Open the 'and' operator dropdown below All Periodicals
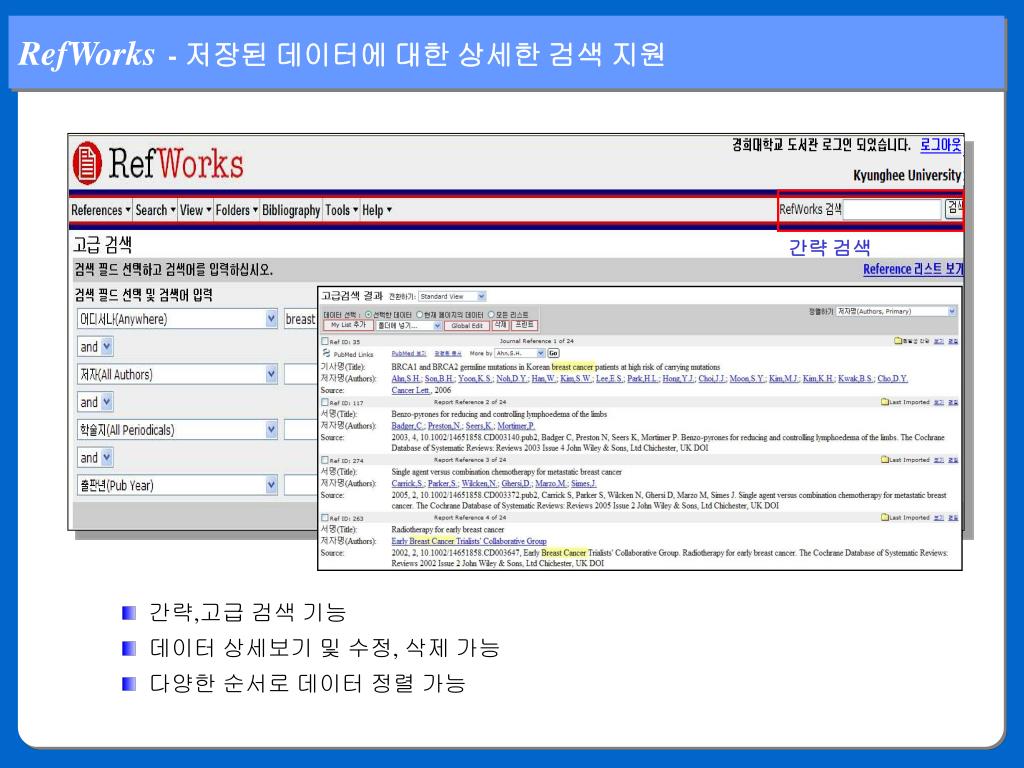Screen dimensions: 1024x768 pyautogui.click(x=95, y=457)
